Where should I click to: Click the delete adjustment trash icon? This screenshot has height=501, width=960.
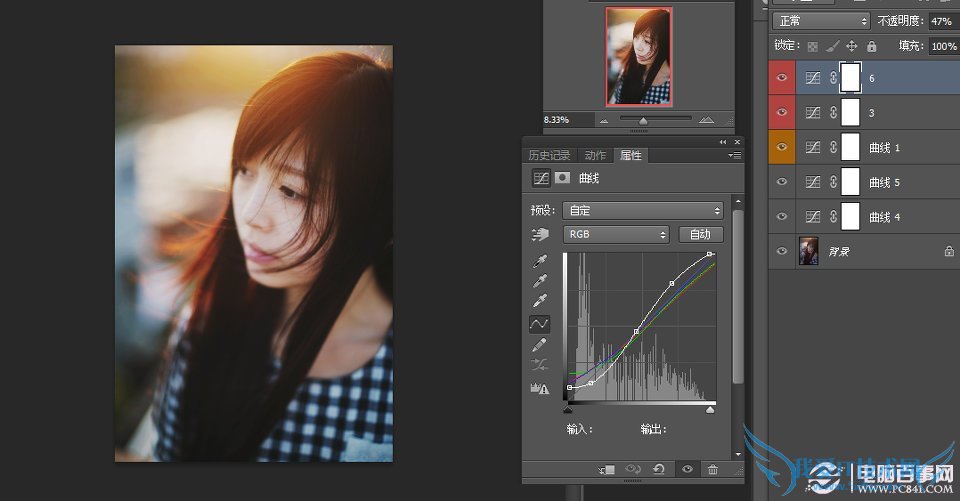coord(712,469)
